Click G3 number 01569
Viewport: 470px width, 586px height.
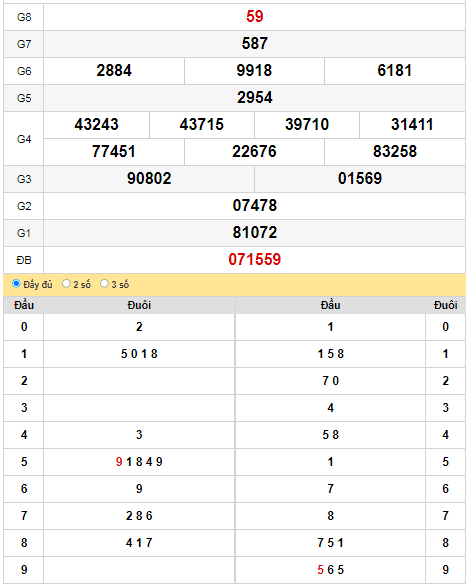click(x=360, y=178)
